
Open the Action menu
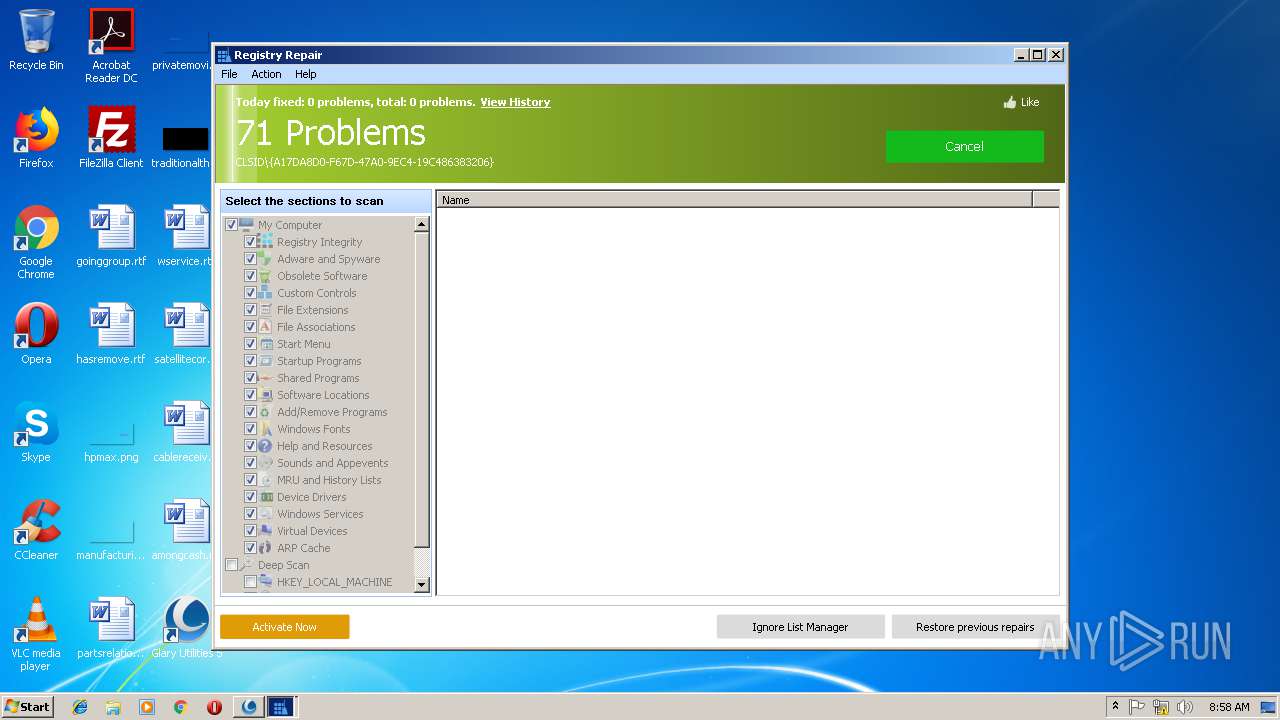click(x=266, y=74)
